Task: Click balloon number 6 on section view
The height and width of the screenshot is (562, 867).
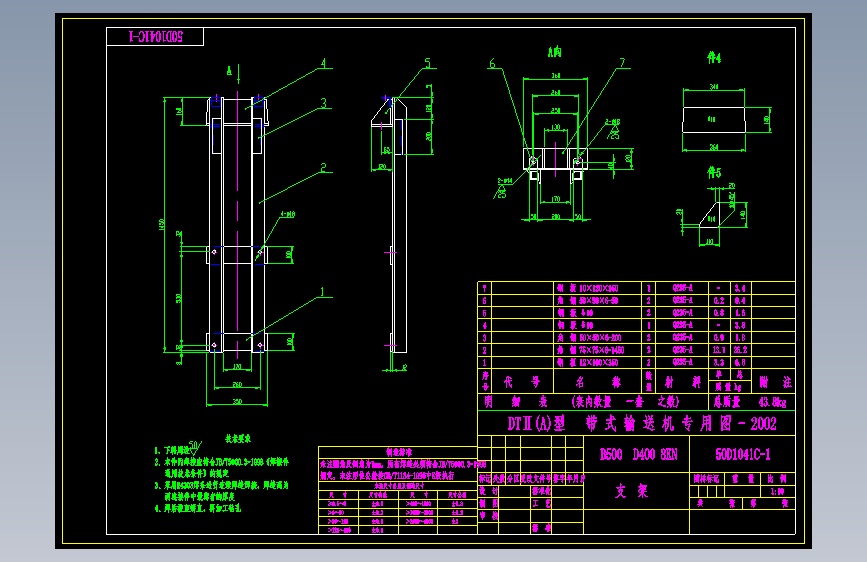Action: click(492, 64)
